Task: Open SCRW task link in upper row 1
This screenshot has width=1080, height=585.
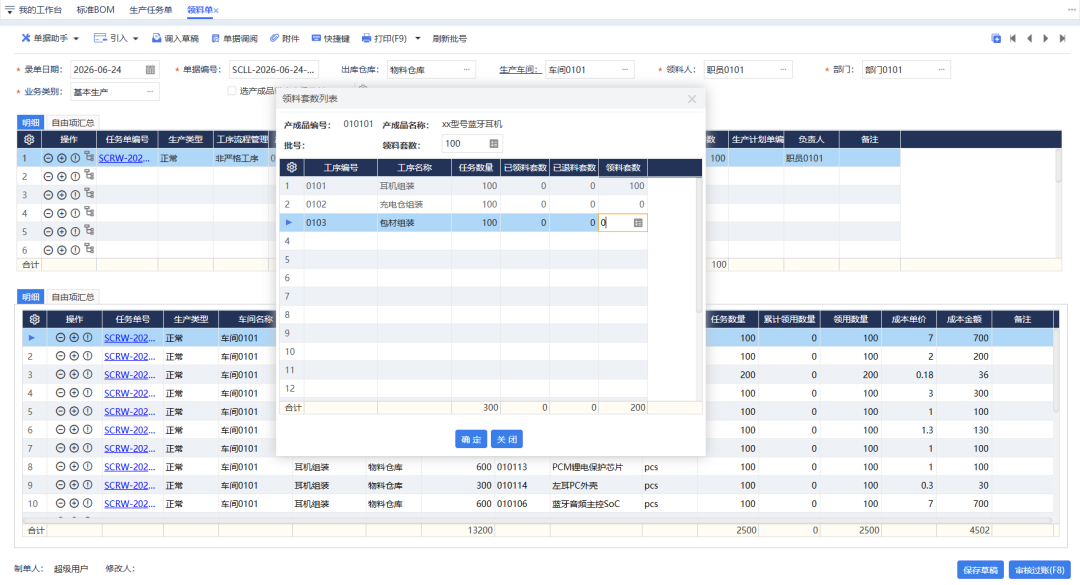Action: [124, 158]
